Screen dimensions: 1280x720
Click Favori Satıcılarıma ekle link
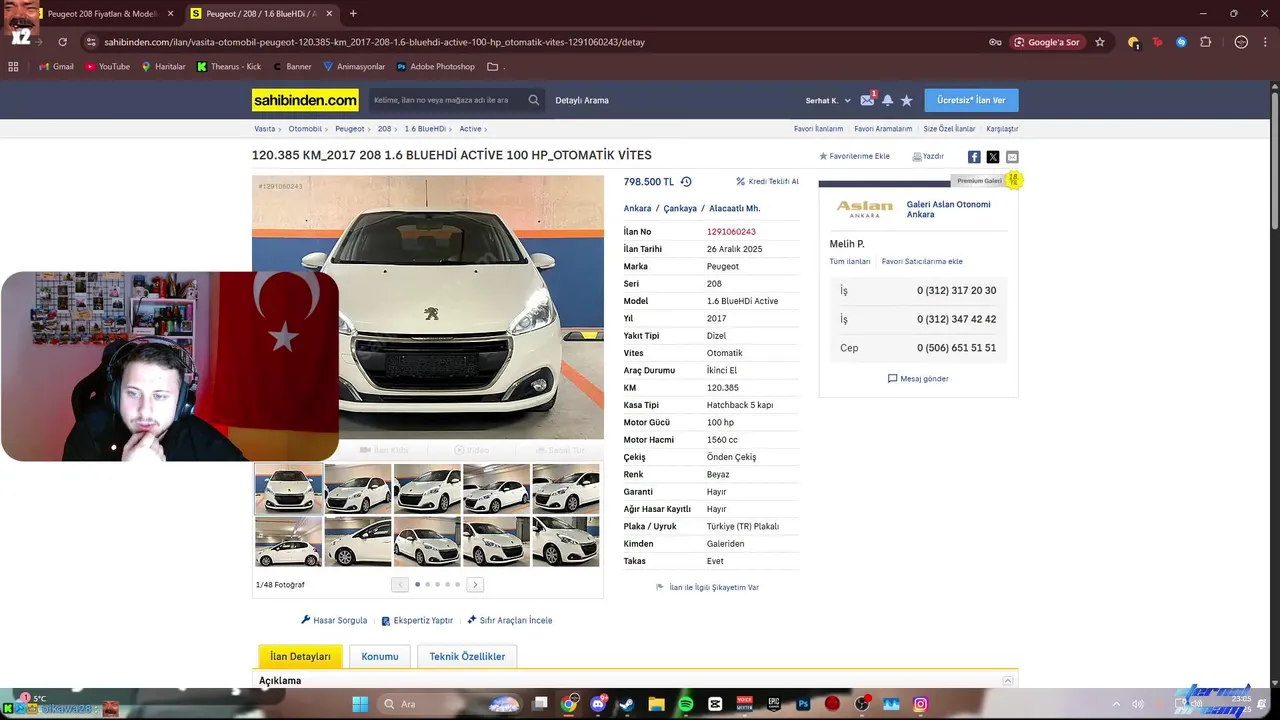tap(922, 261)
